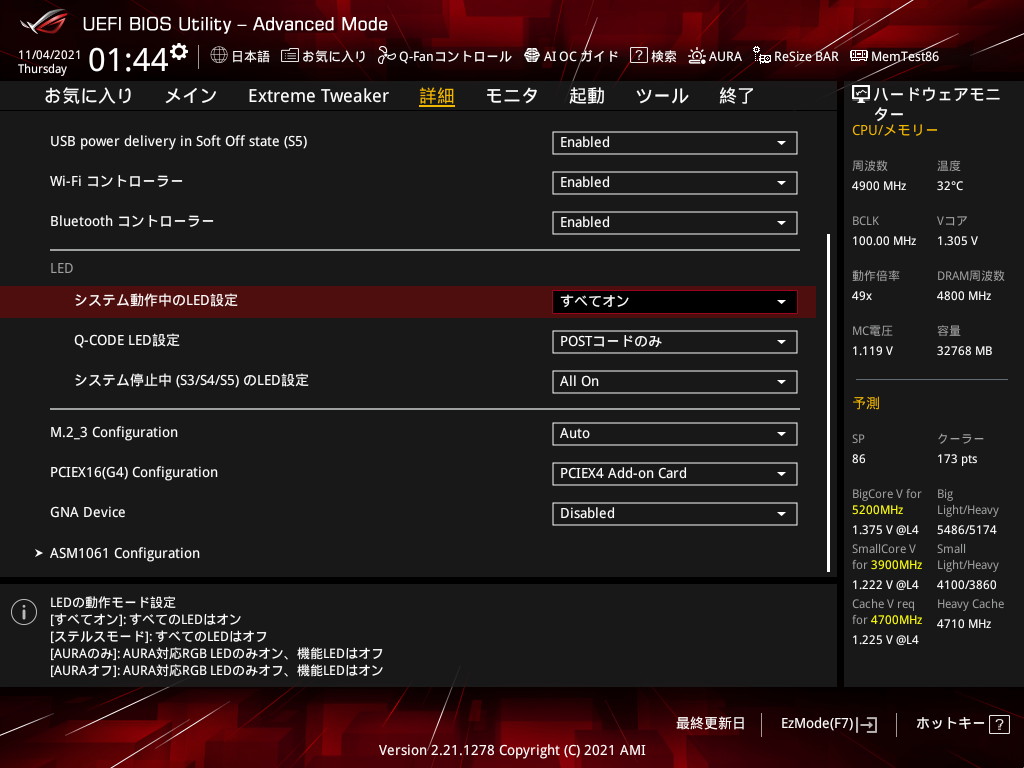The image size is (1024, 768).
Task: Toggle ReSize BAR icon
Action: pyautogui.click(x=761, y=56)
